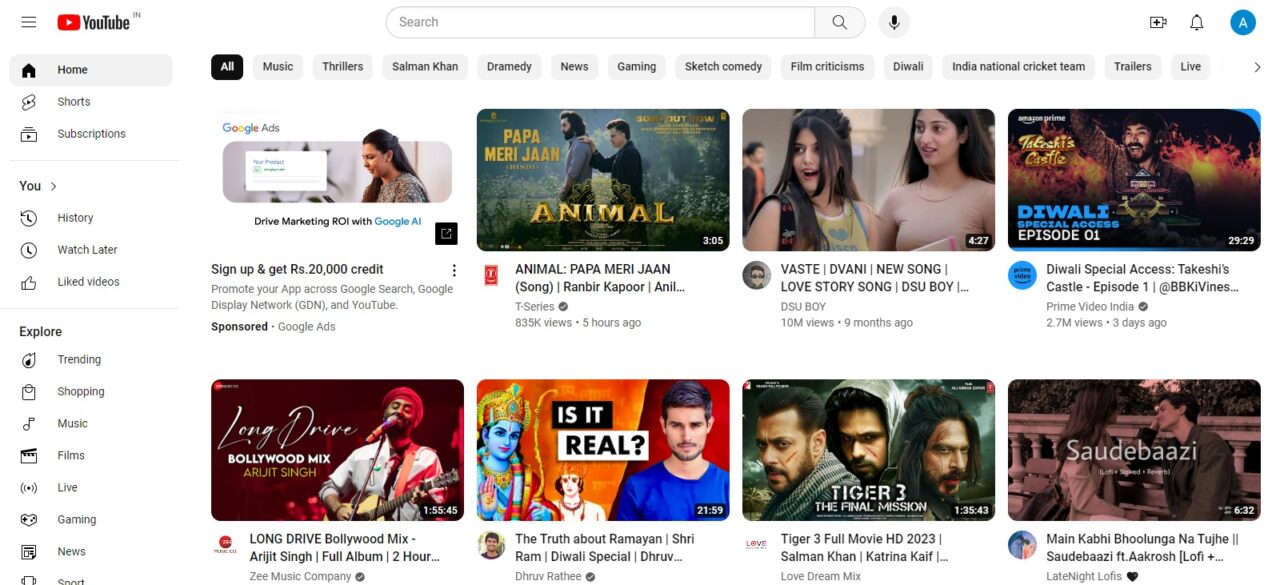Open The Truth about Ramayan title
The height and width of the screenshot is (585, 1280).
tap(605, 548)
